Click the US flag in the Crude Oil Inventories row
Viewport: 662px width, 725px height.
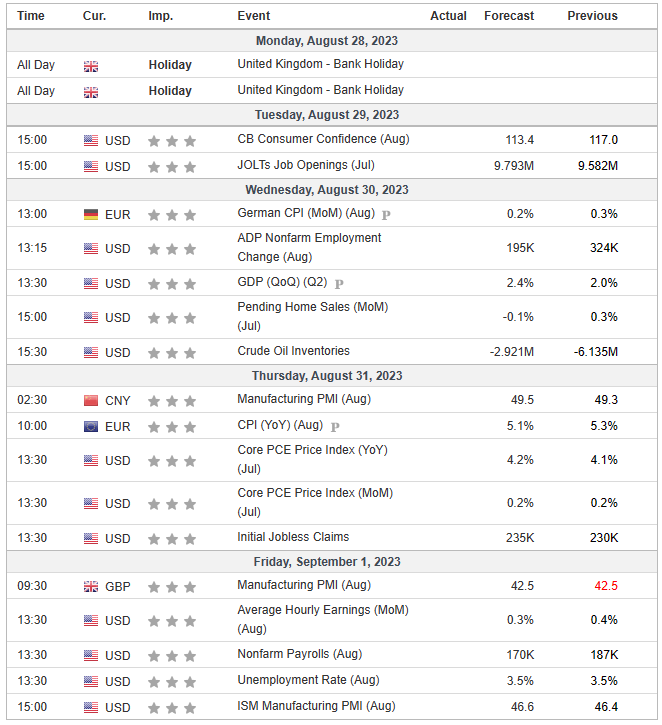pyautogui.click(x=91, y=352)
